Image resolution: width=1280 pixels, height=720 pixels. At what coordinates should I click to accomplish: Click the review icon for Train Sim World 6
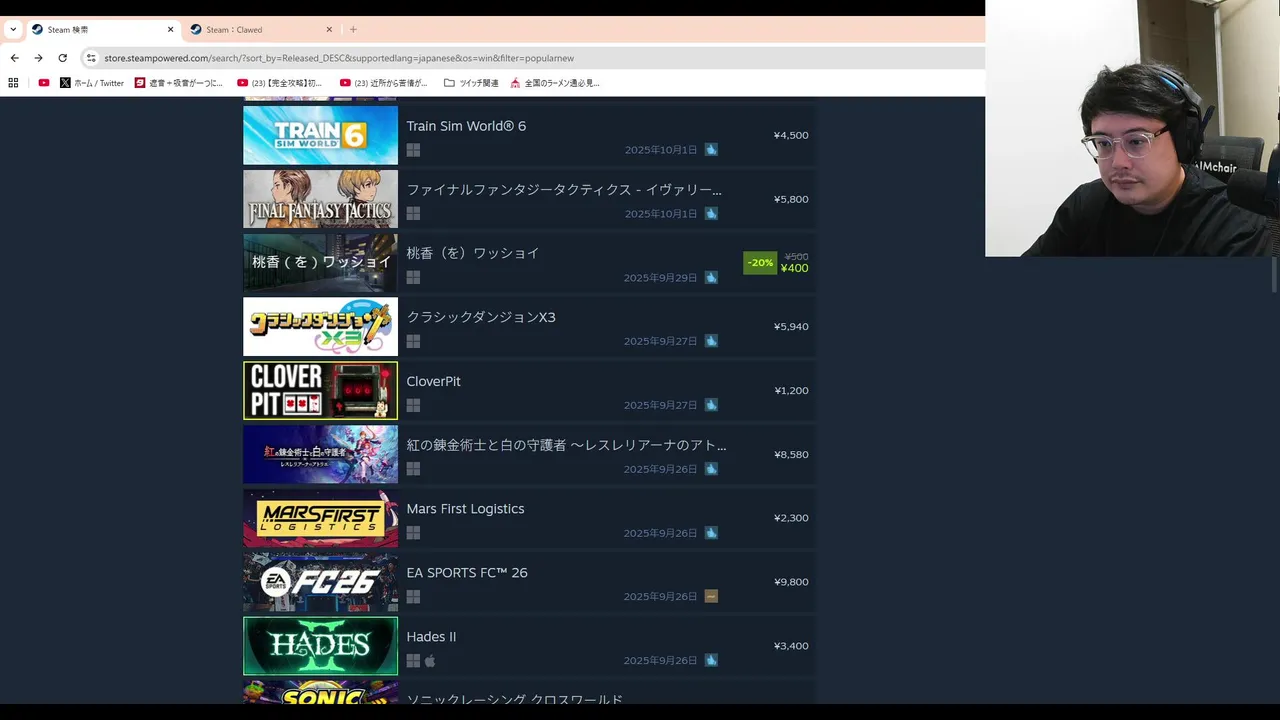(711, 150)
